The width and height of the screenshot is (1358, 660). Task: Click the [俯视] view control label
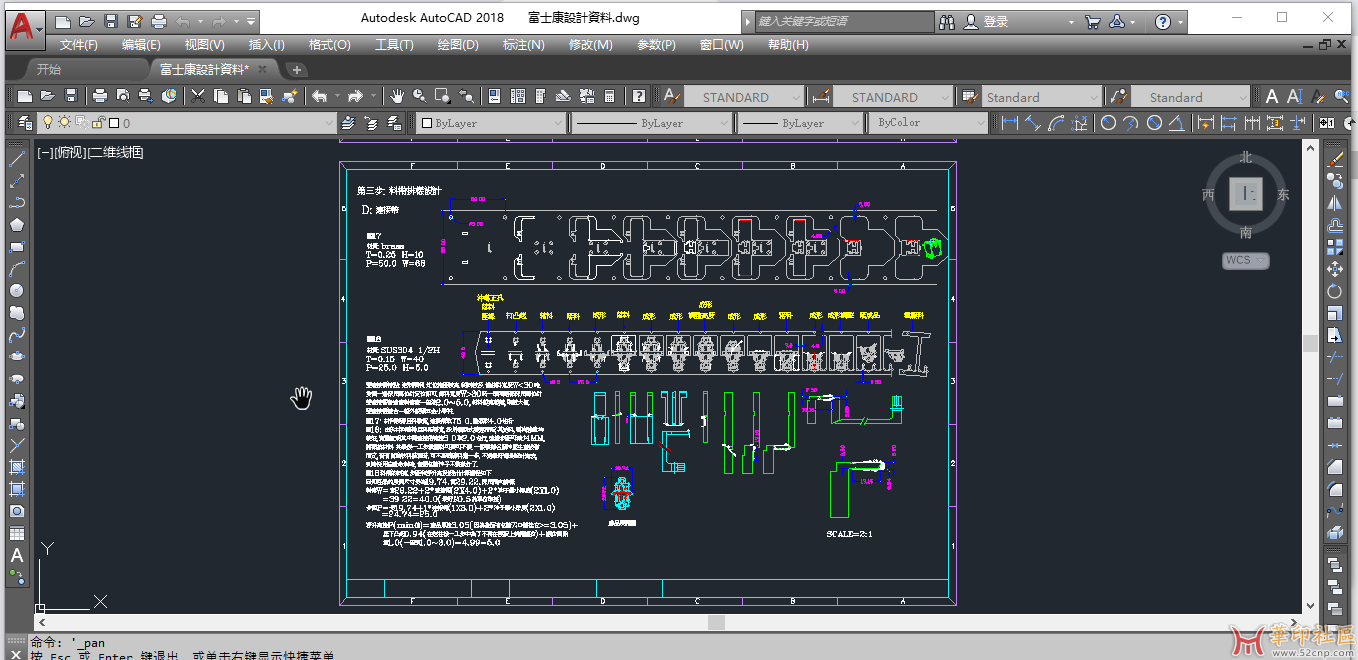click(69, 153)
